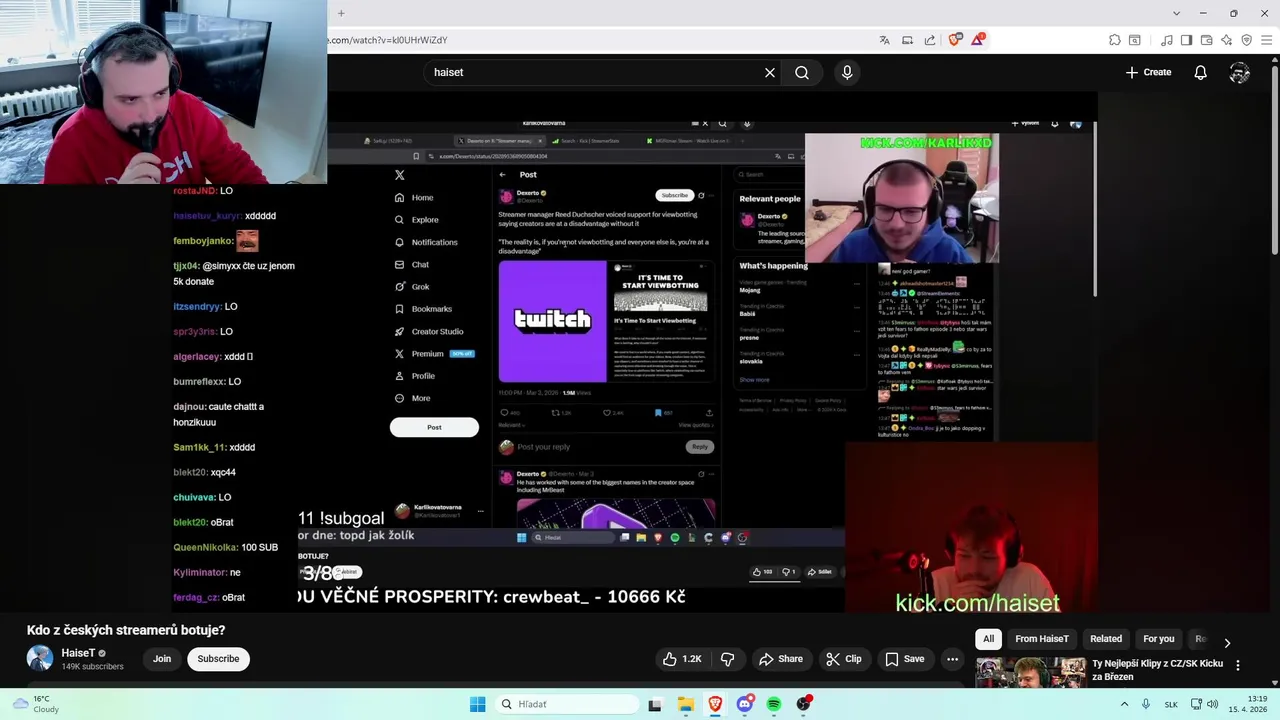Screen dimensions: 1280x720
Task: Create a Clip of the video
Action: click(x=843, y=659)
